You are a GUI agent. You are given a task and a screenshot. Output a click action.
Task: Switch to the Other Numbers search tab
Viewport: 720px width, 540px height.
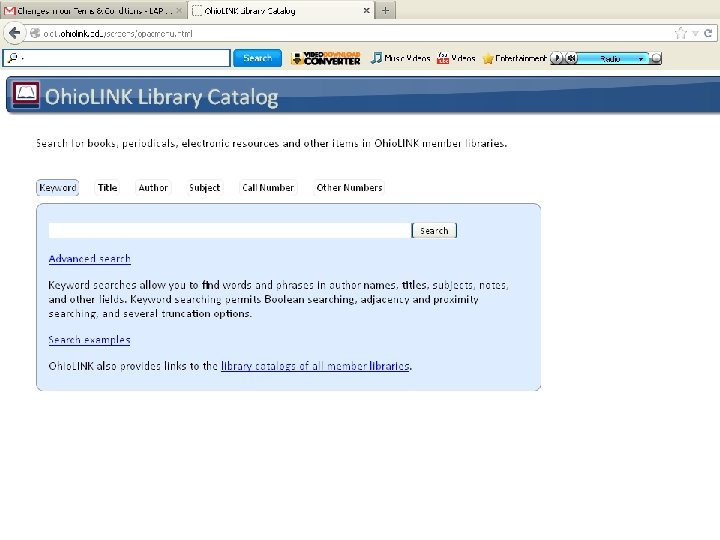click(x=349, y=187)
